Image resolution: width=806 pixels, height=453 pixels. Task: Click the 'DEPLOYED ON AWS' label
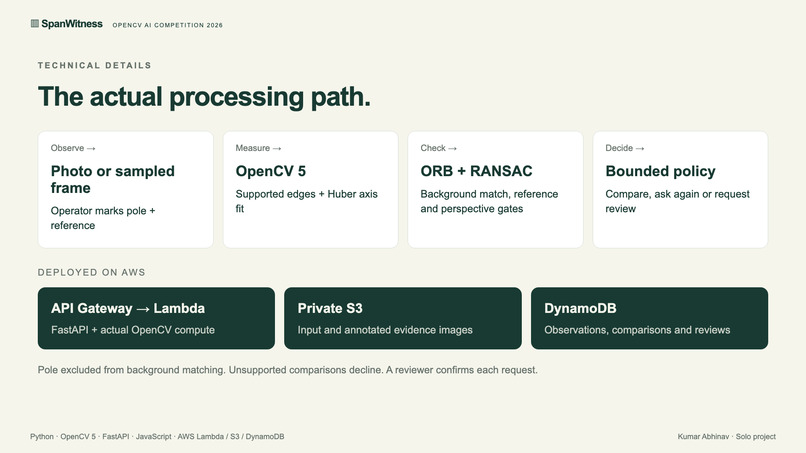click(91, 273)
